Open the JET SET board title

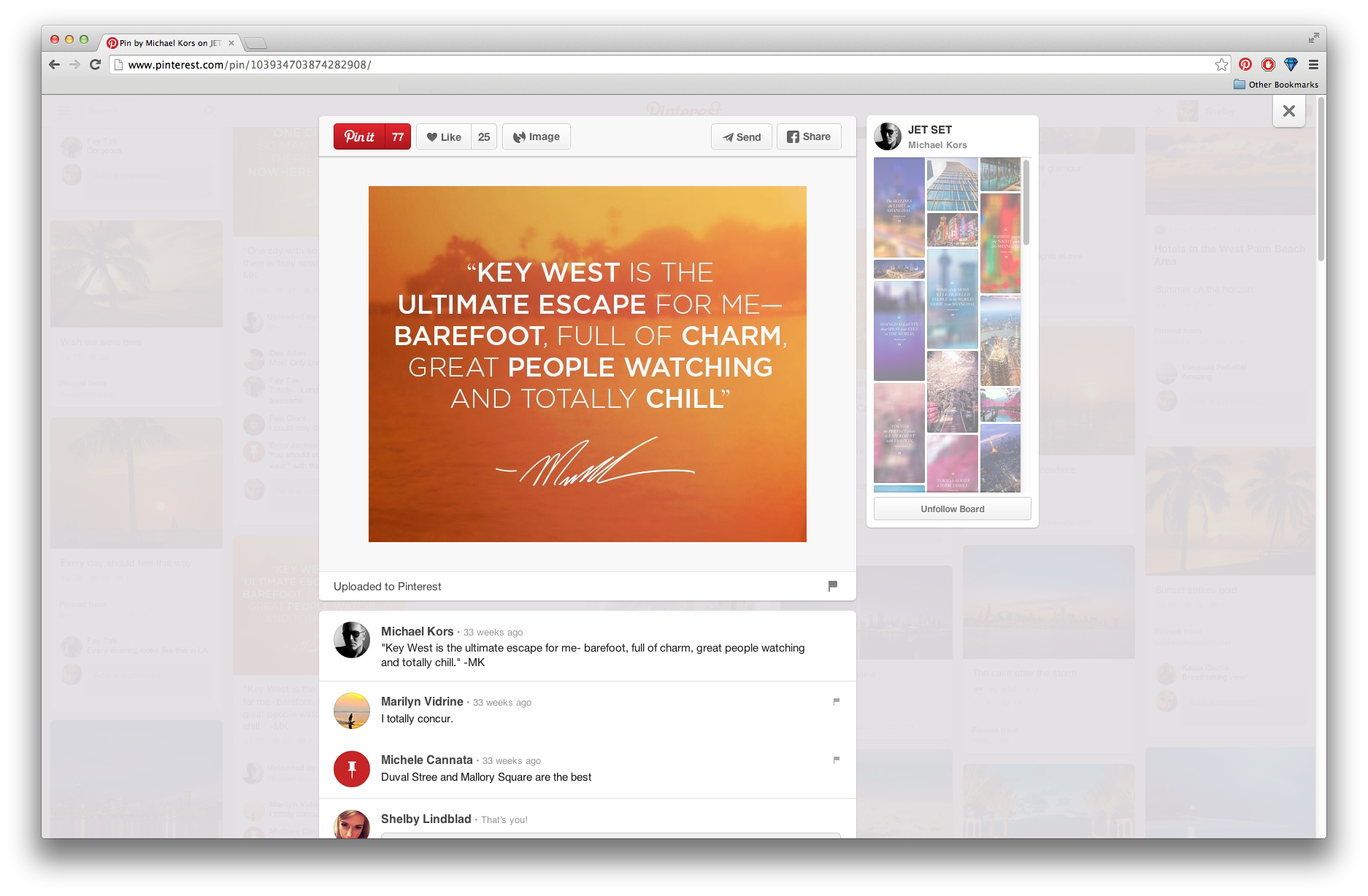[x=929, y=129]
